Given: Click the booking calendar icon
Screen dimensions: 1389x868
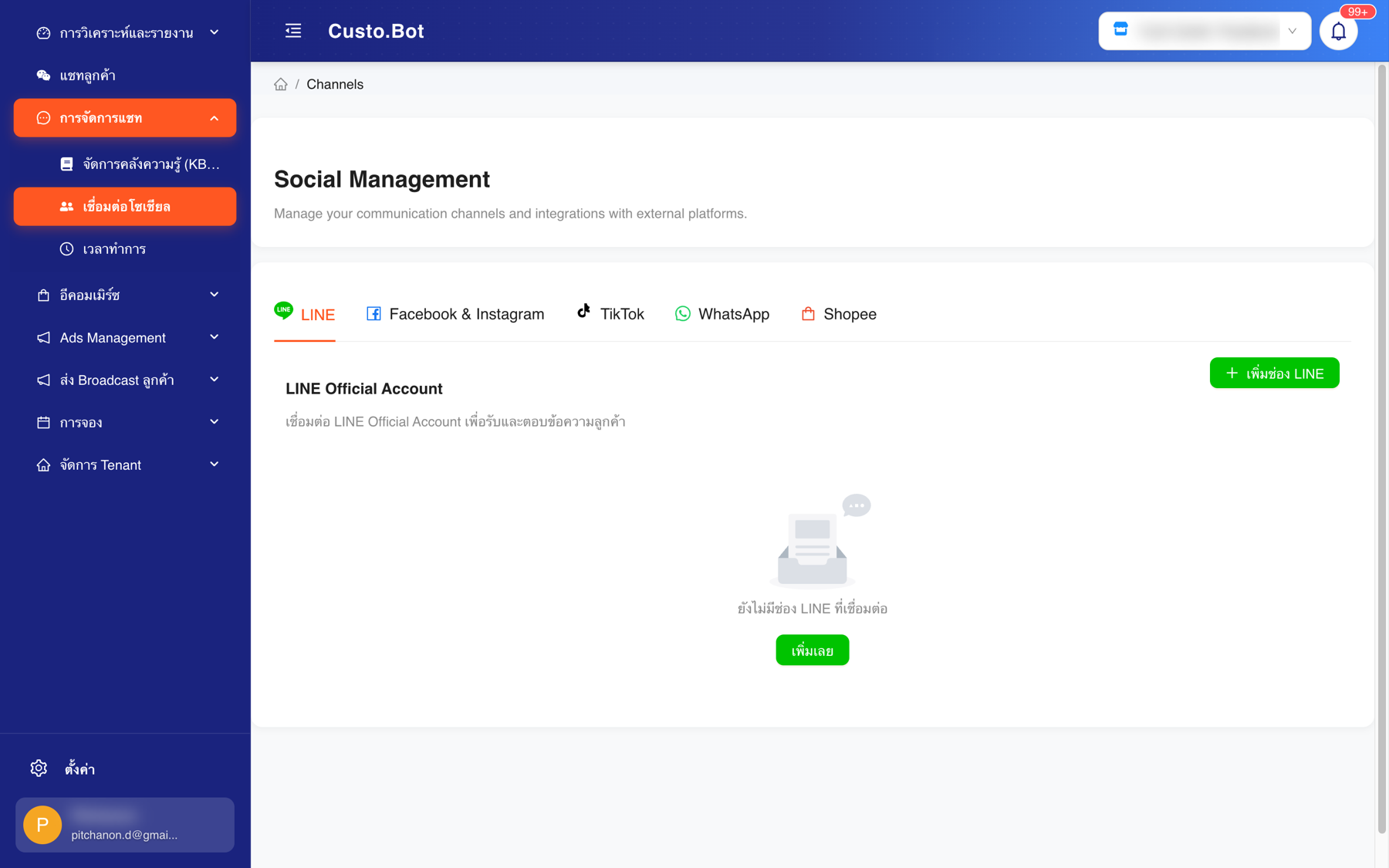Looking at the screenshot, I should click(x=43, y=423).
